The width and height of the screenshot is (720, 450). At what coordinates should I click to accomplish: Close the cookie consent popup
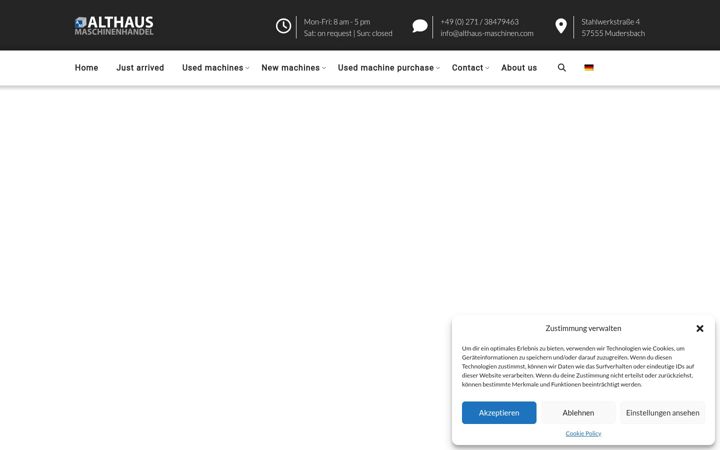tap(700, 328)
